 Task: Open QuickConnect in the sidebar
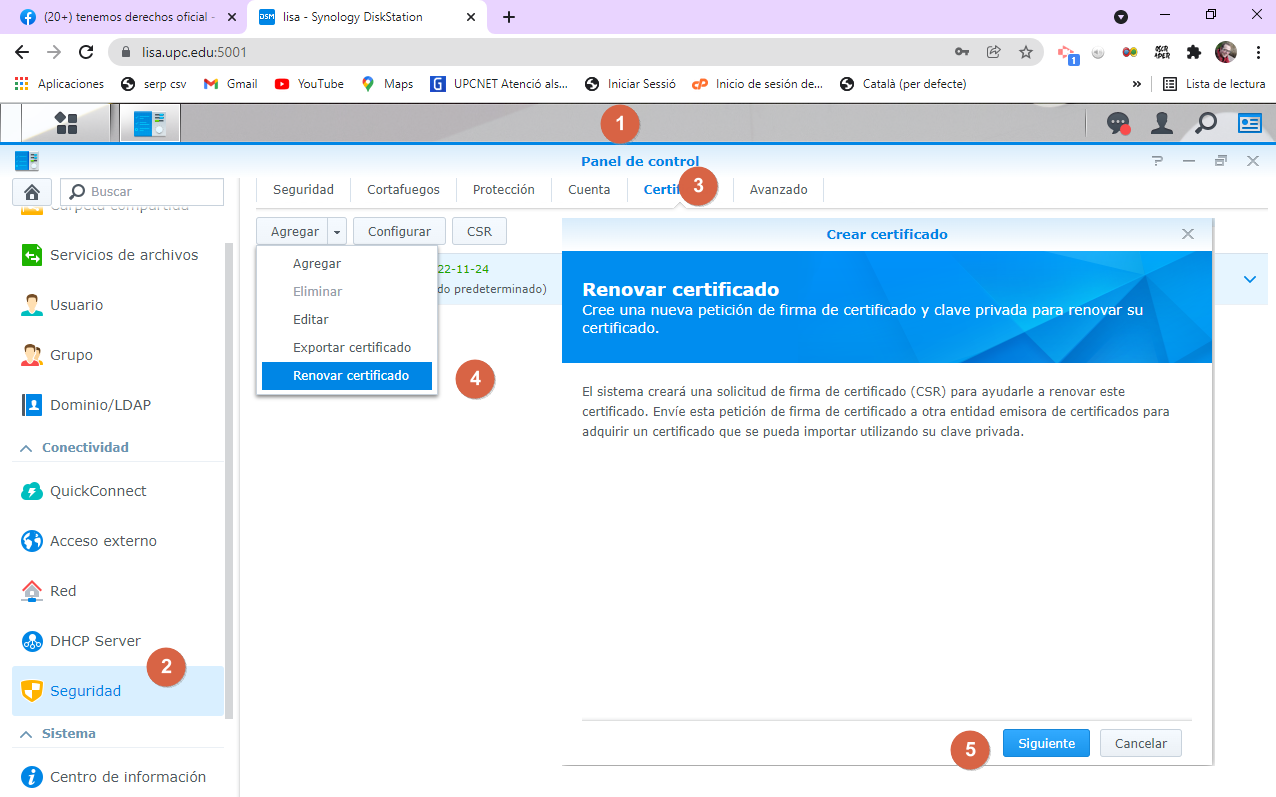(97, 491)
